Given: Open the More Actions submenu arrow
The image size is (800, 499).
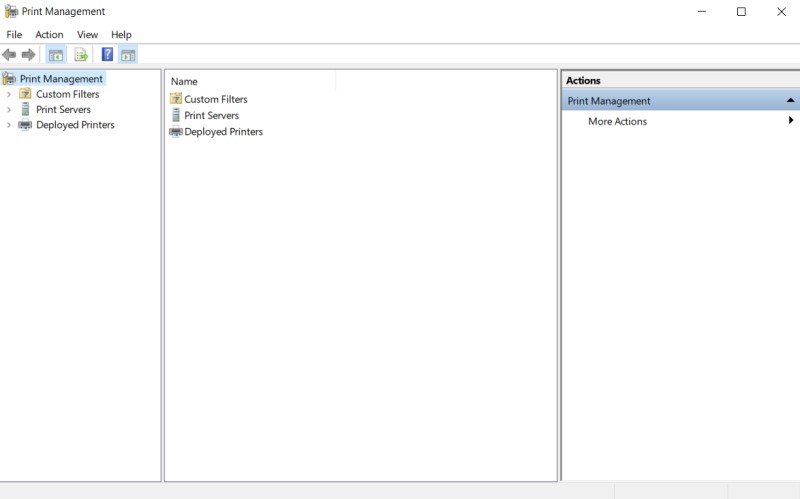Looking at the screenshot, I should (x=791, y=120).
